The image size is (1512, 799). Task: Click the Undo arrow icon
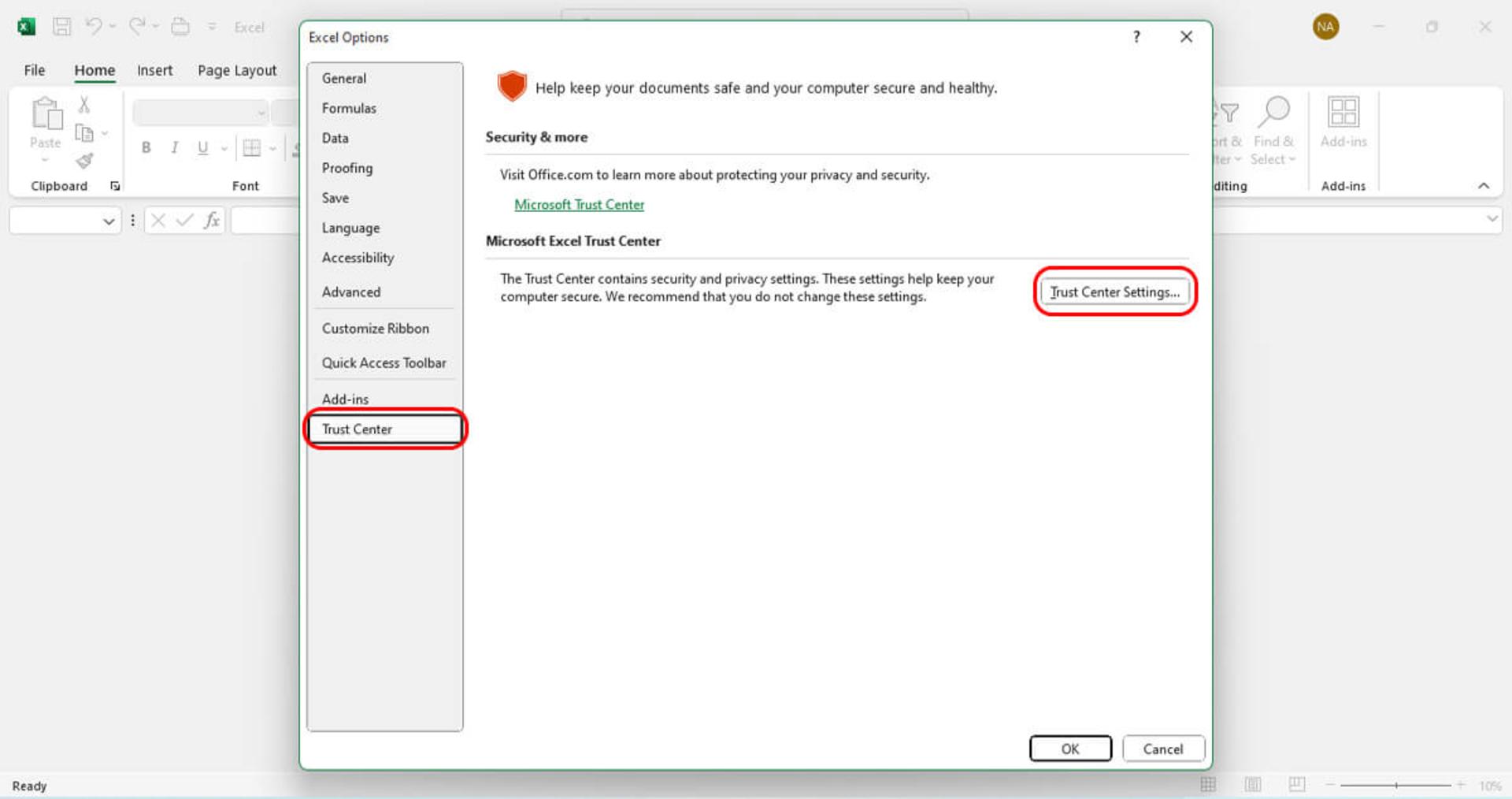[x=94, y=26]
